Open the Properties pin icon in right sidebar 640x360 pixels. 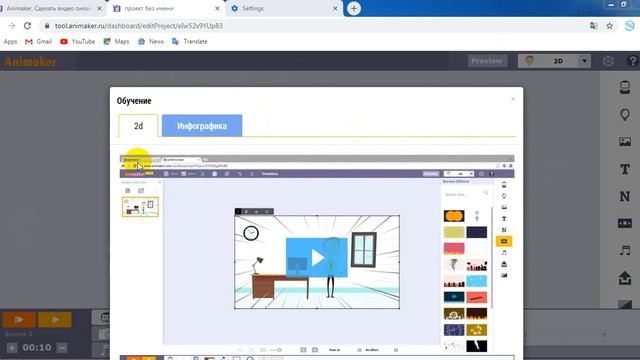624,115
